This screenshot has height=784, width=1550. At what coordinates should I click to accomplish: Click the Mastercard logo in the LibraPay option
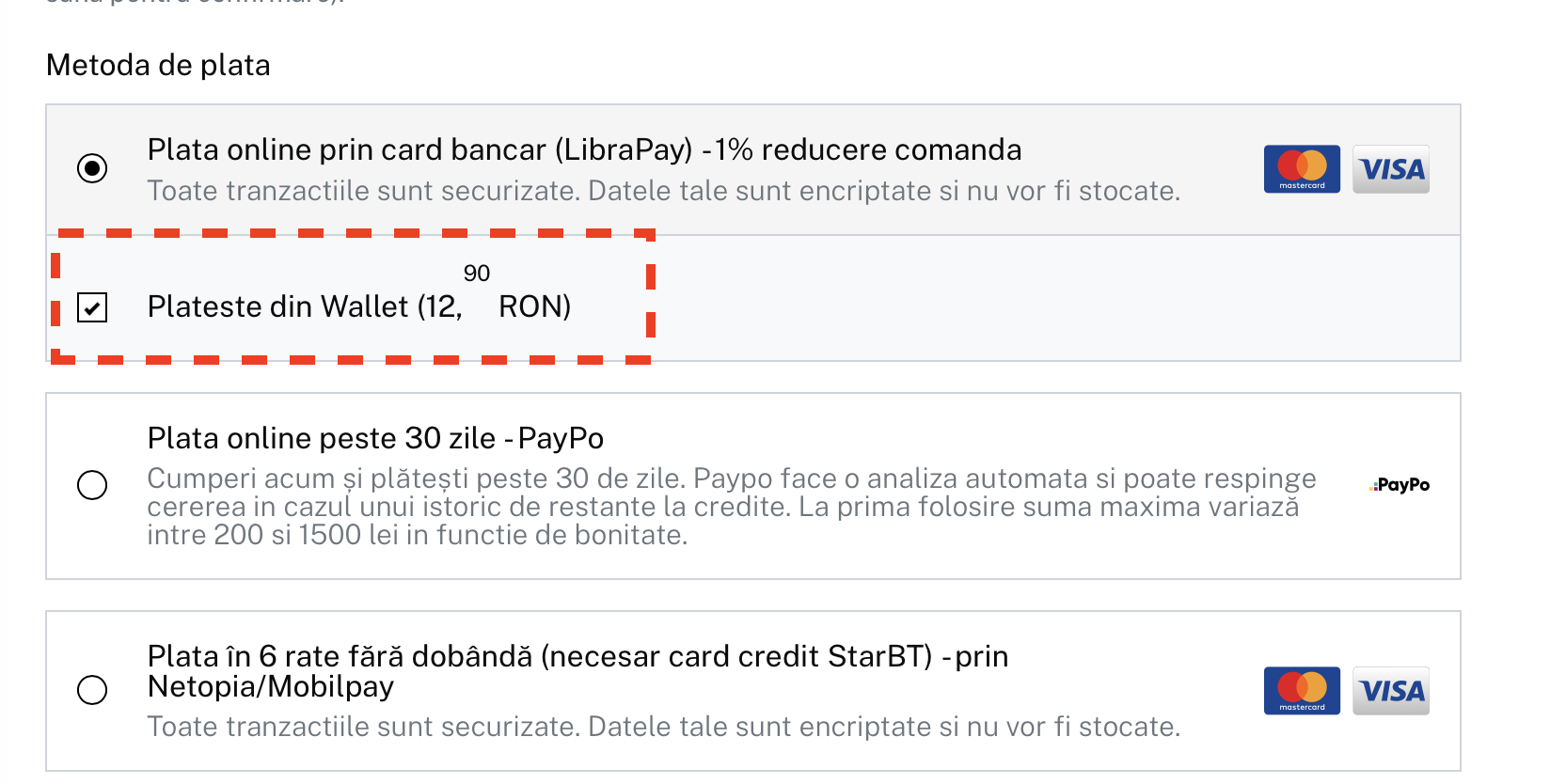[x=1302, y=169]
